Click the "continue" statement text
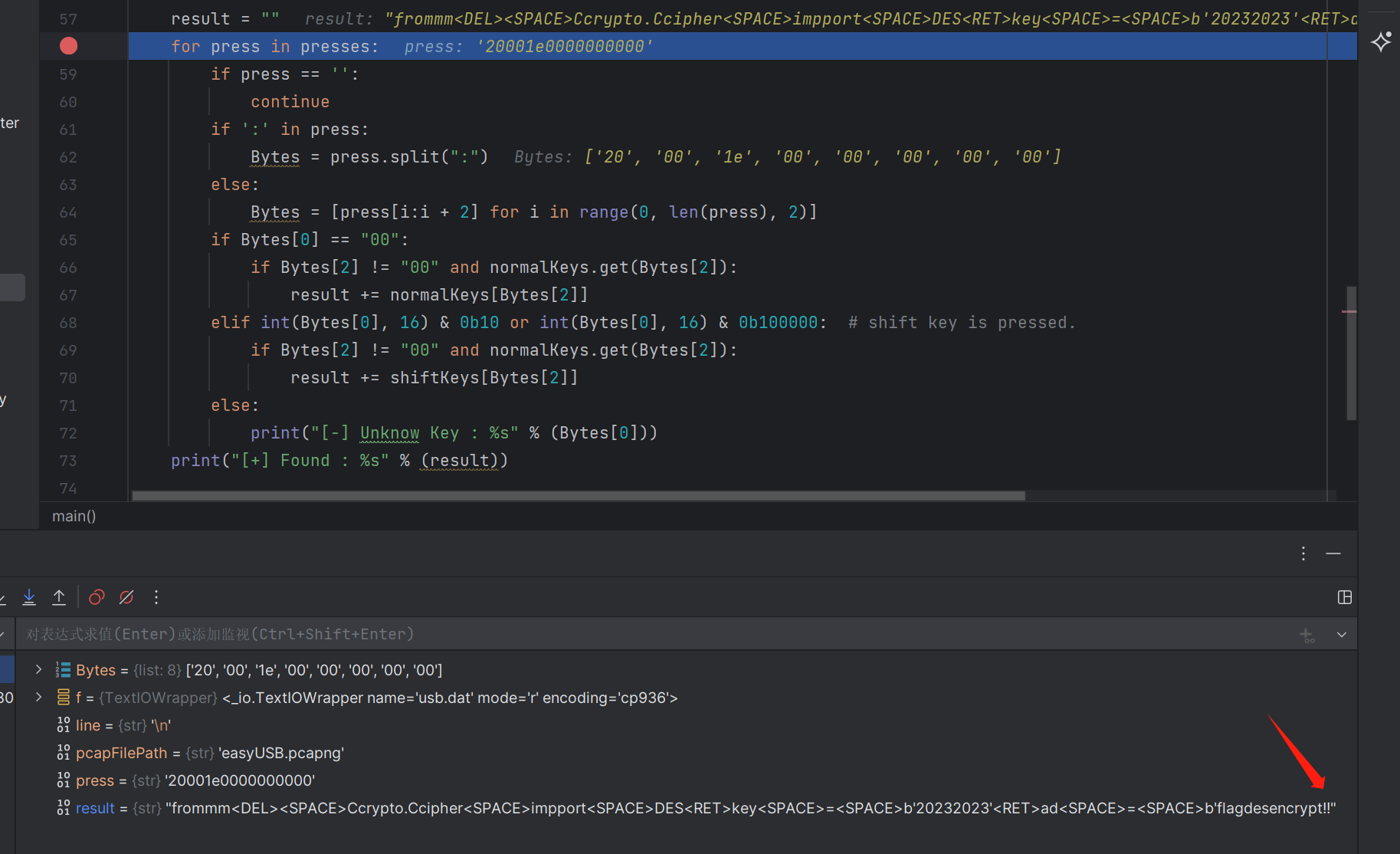Viewport: 1400px width, 854px height. coord(290,102)
